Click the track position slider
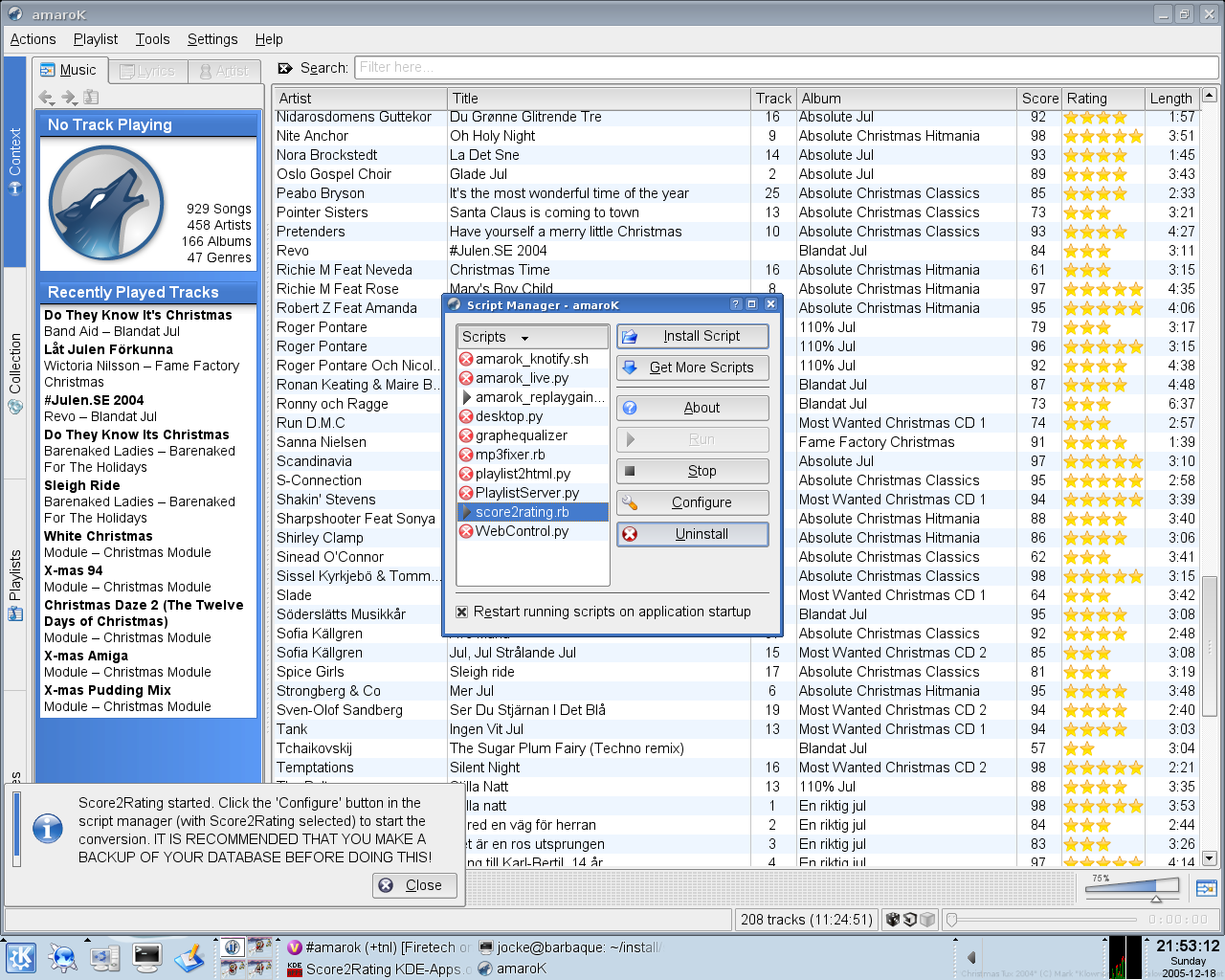The width and height of the screenshot is (1225, 980). [1043, 920]
